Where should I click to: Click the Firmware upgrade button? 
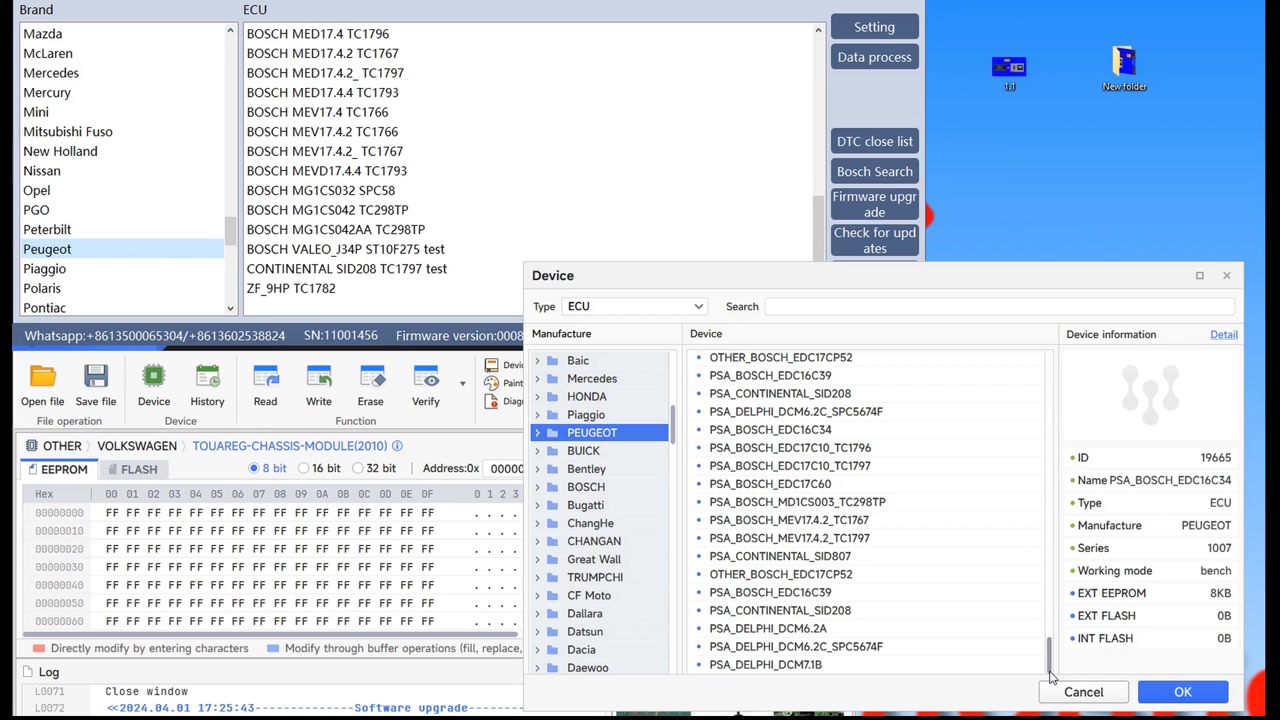pos(874,204)
